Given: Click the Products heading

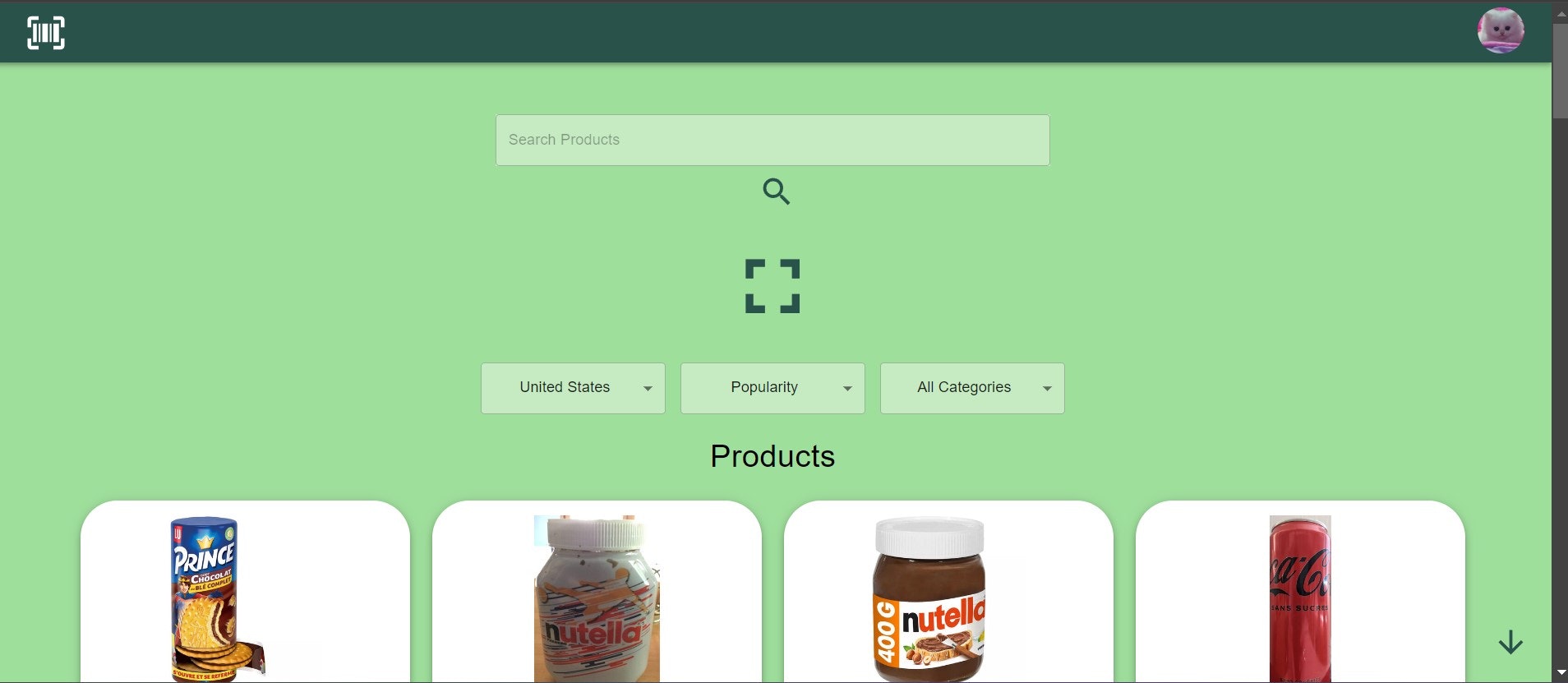Looking at the screenshot, I should (772, 456).
